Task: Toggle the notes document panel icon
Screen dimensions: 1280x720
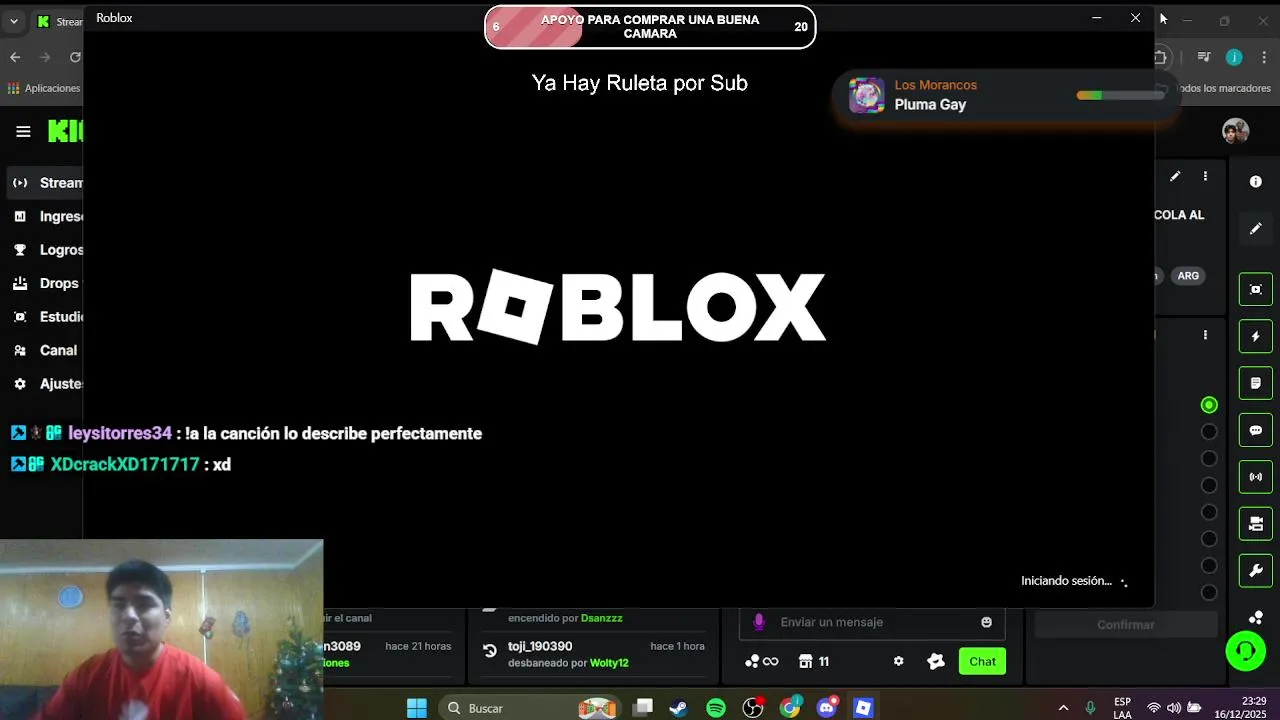Action: tap(1256, 383)
